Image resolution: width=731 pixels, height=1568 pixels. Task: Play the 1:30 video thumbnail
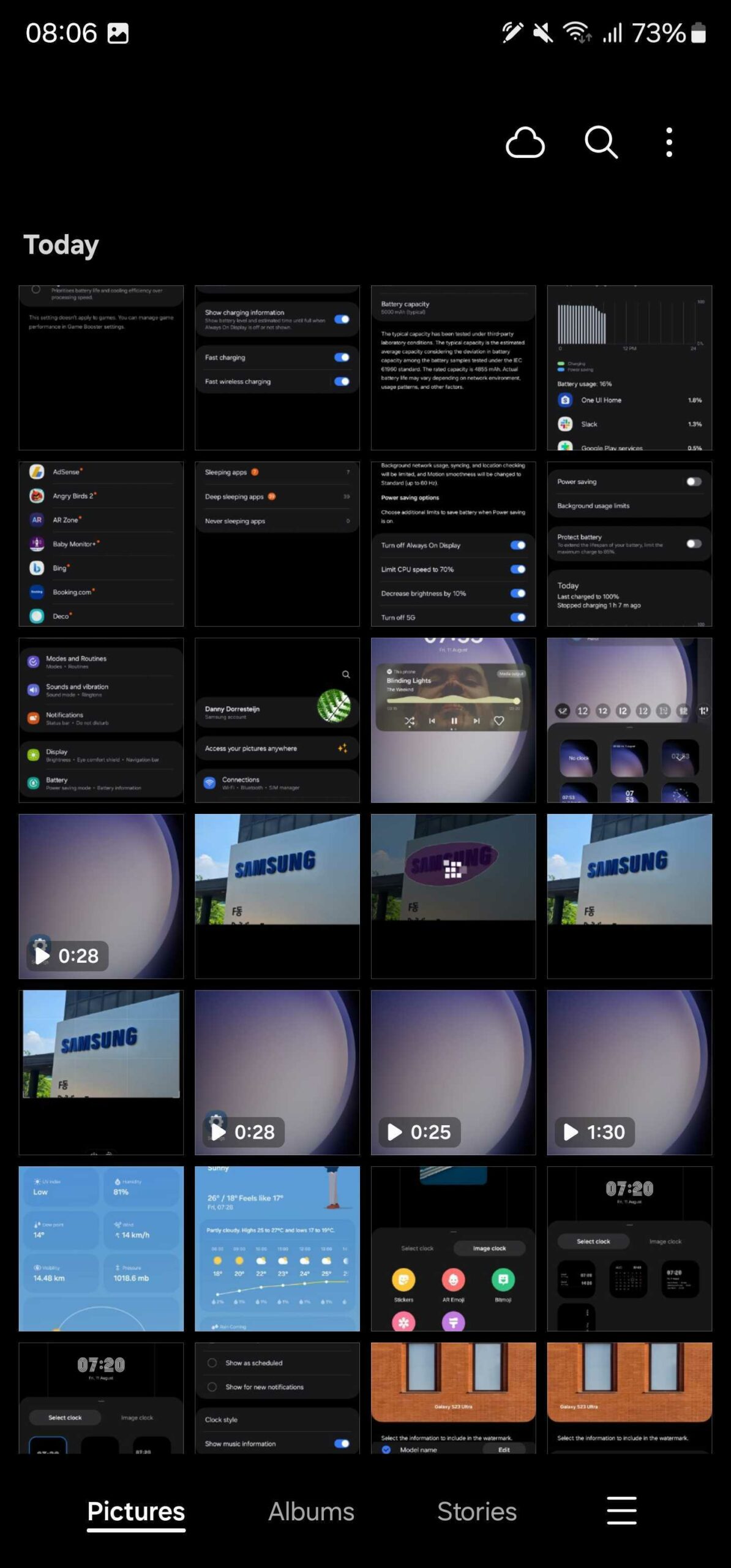tap(629, 1072)
